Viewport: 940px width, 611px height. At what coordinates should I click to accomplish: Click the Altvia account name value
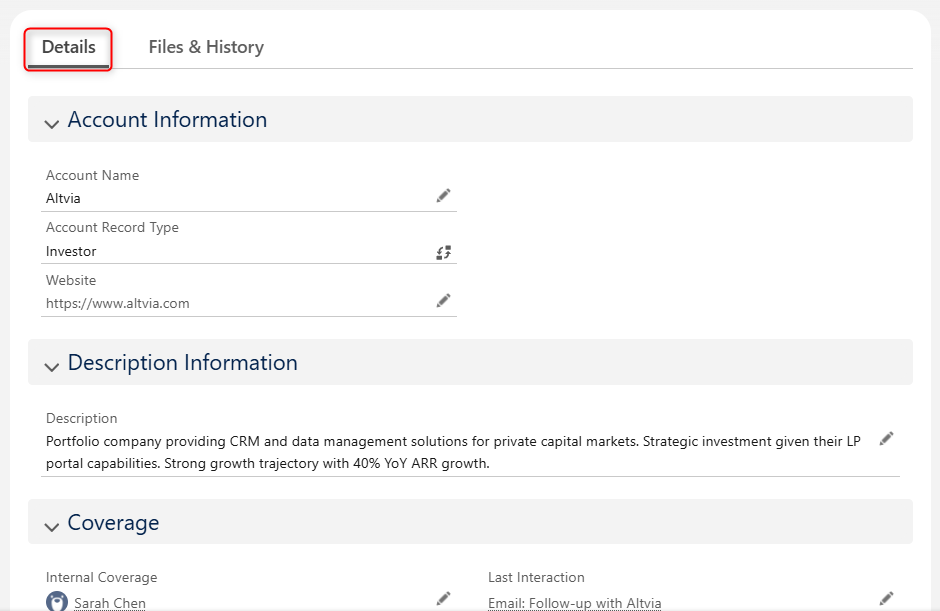click(x=63, y=198)
